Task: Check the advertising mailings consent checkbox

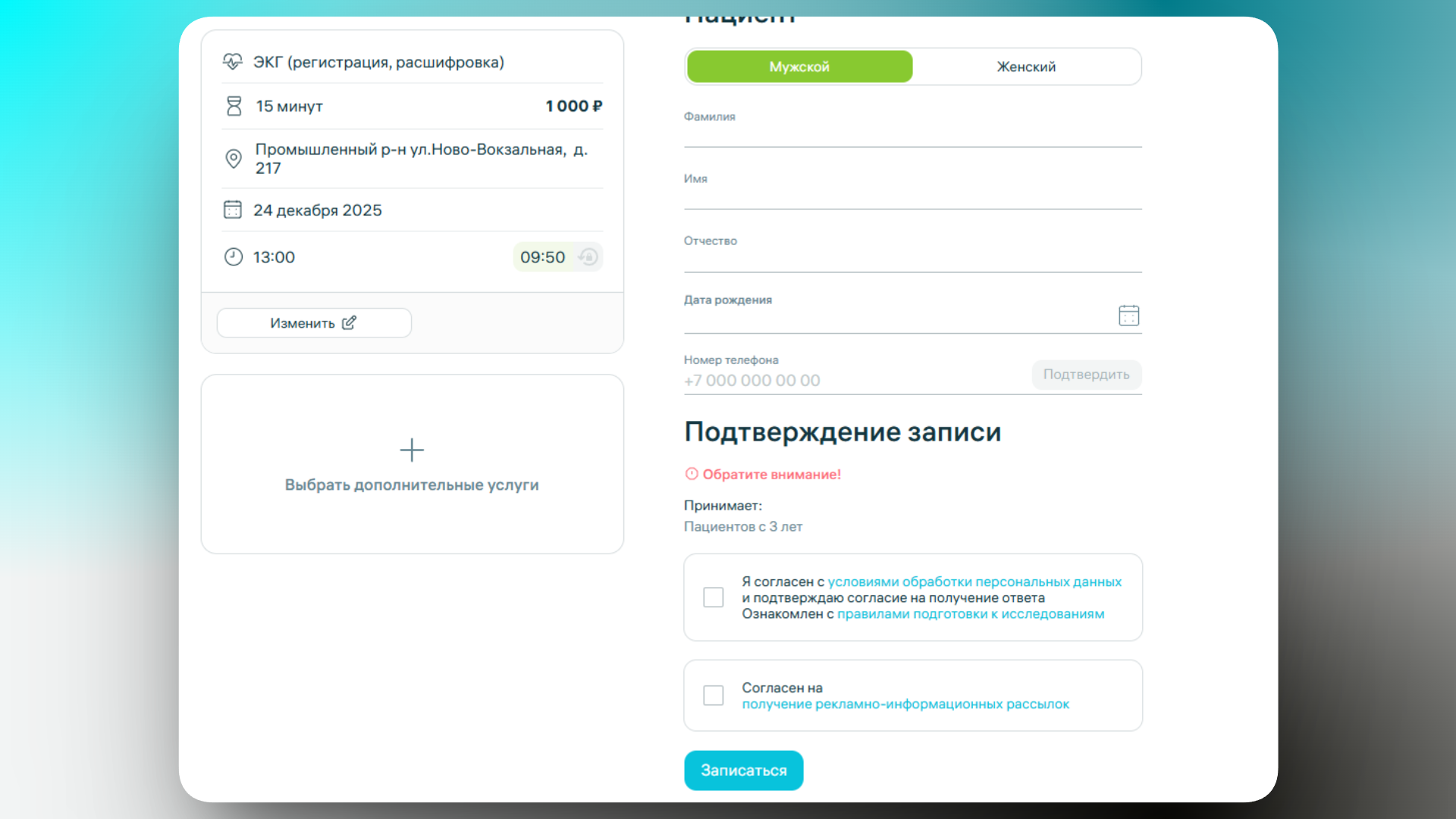Action: [x=713, y=695]
